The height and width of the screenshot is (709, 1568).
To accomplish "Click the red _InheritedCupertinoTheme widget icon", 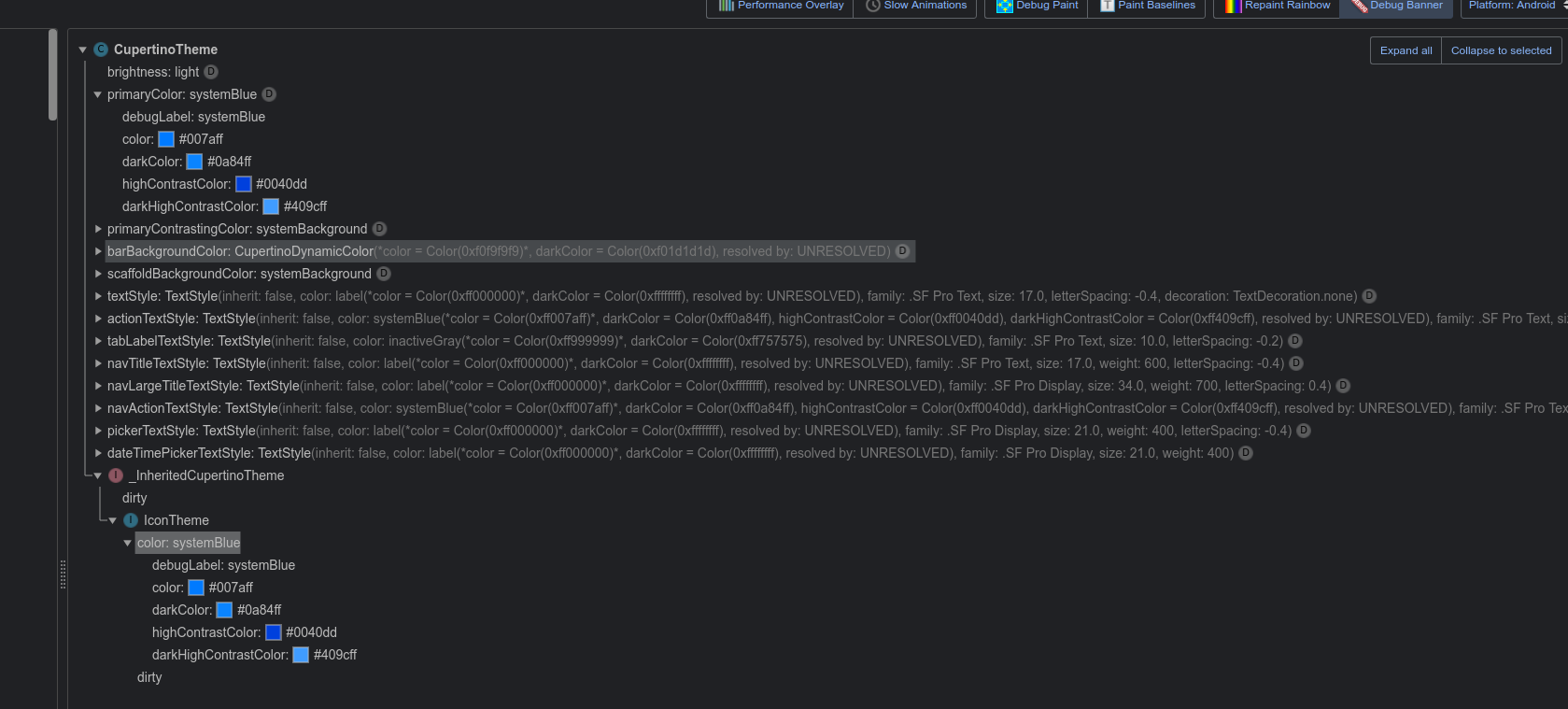I will click(x=116, y=475).
